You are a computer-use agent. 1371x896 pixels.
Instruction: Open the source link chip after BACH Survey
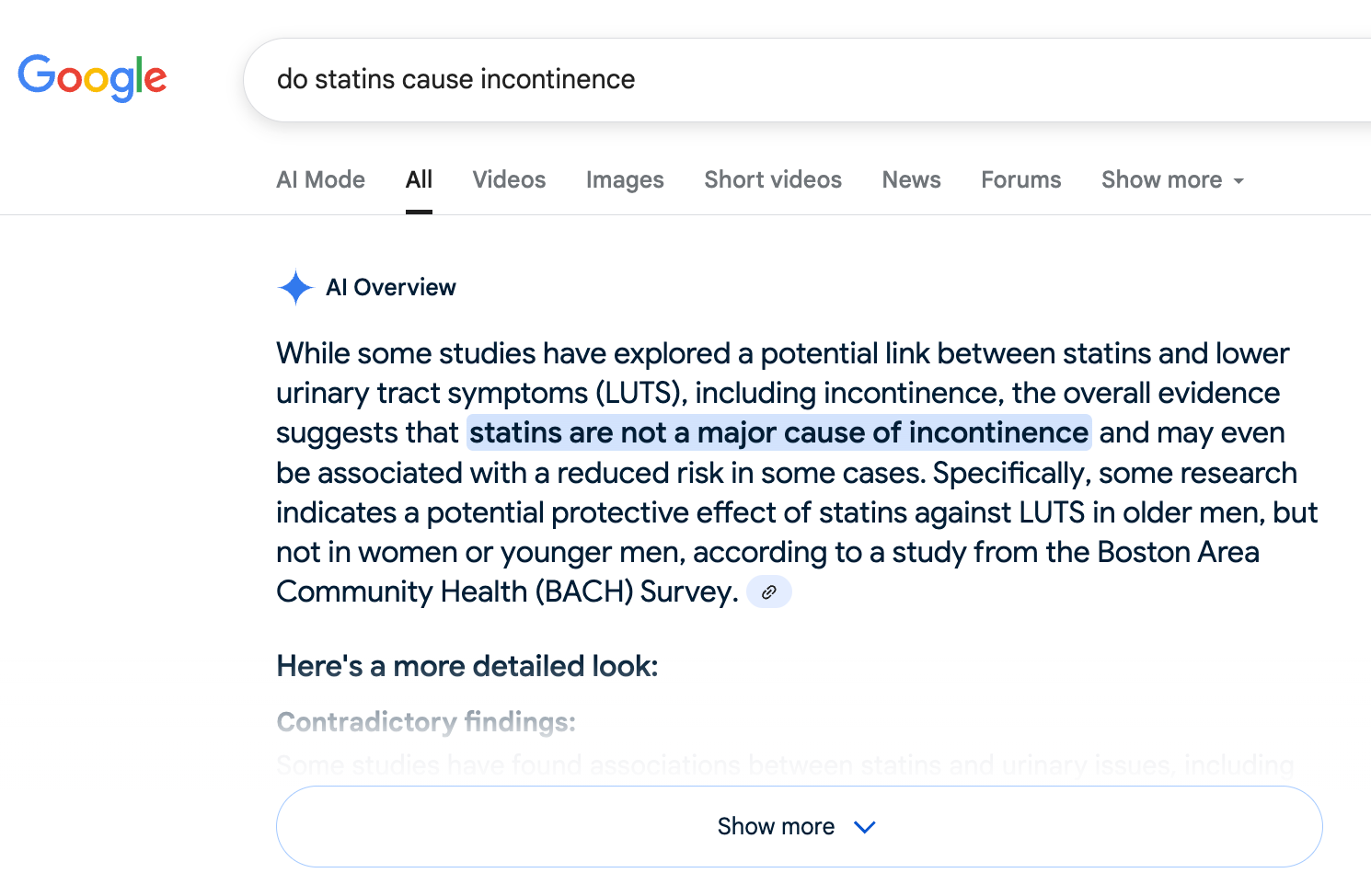point(768,592)
